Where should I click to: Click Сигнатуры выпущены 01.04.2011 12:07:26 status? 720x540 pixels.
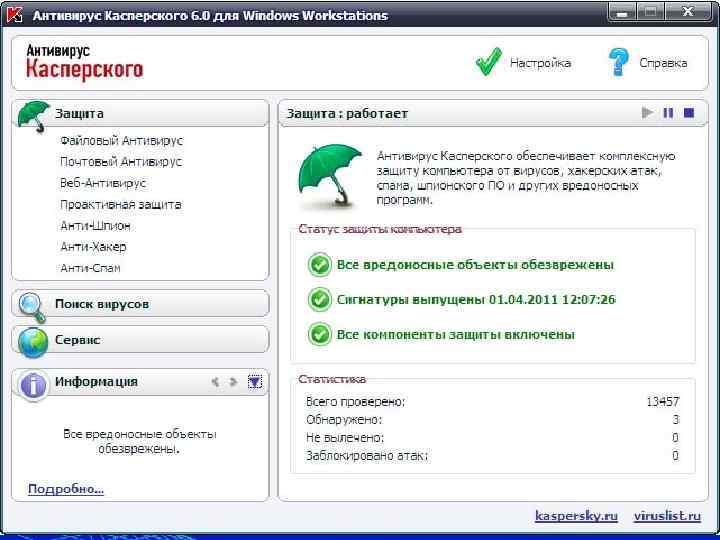tap(476, 300)
